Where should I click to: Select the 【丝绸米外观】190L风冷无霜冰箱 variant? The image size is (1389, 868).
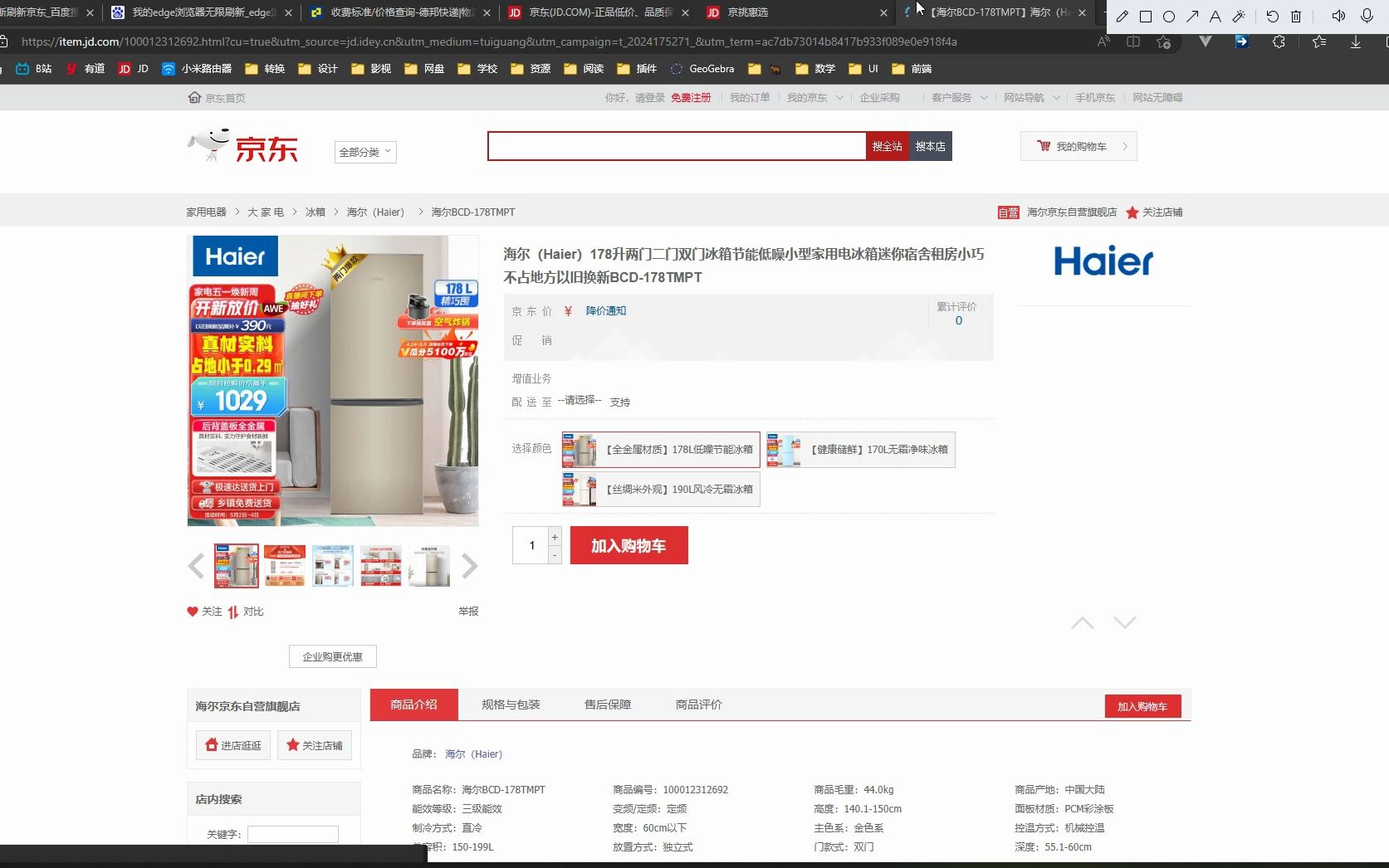click(x=659, y=489)
